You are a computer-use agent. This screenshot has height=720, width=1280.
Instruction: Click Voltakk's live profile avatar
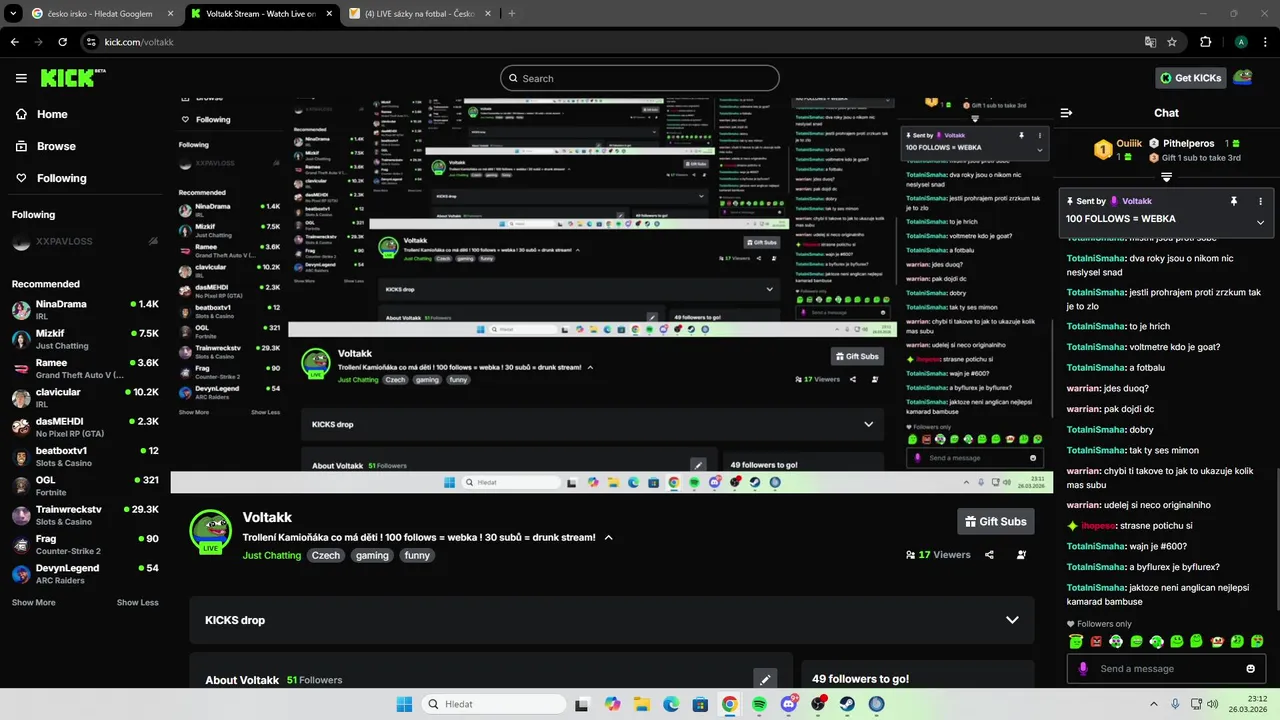[210, 531]
